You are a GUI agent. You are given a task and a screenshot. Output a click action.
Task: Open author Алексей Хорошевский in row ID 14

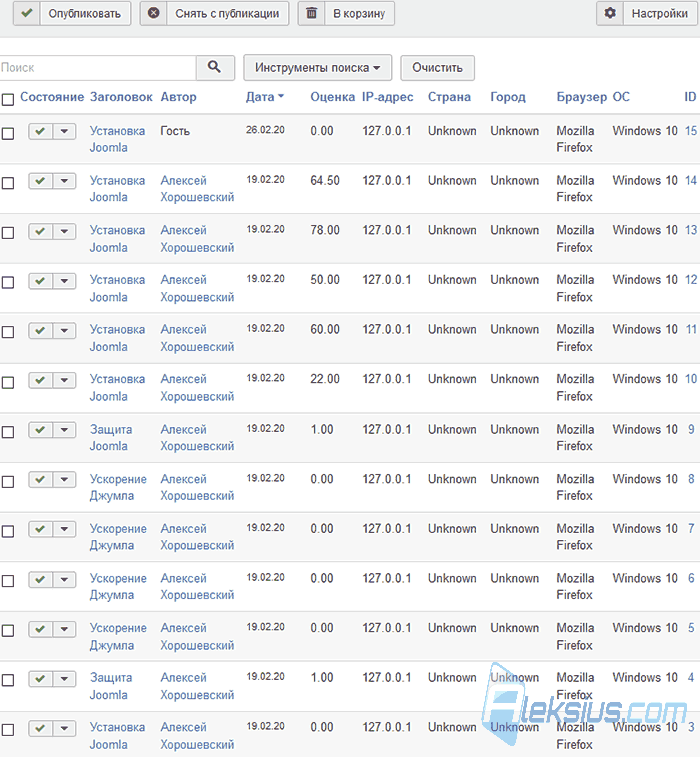(197, 189)
